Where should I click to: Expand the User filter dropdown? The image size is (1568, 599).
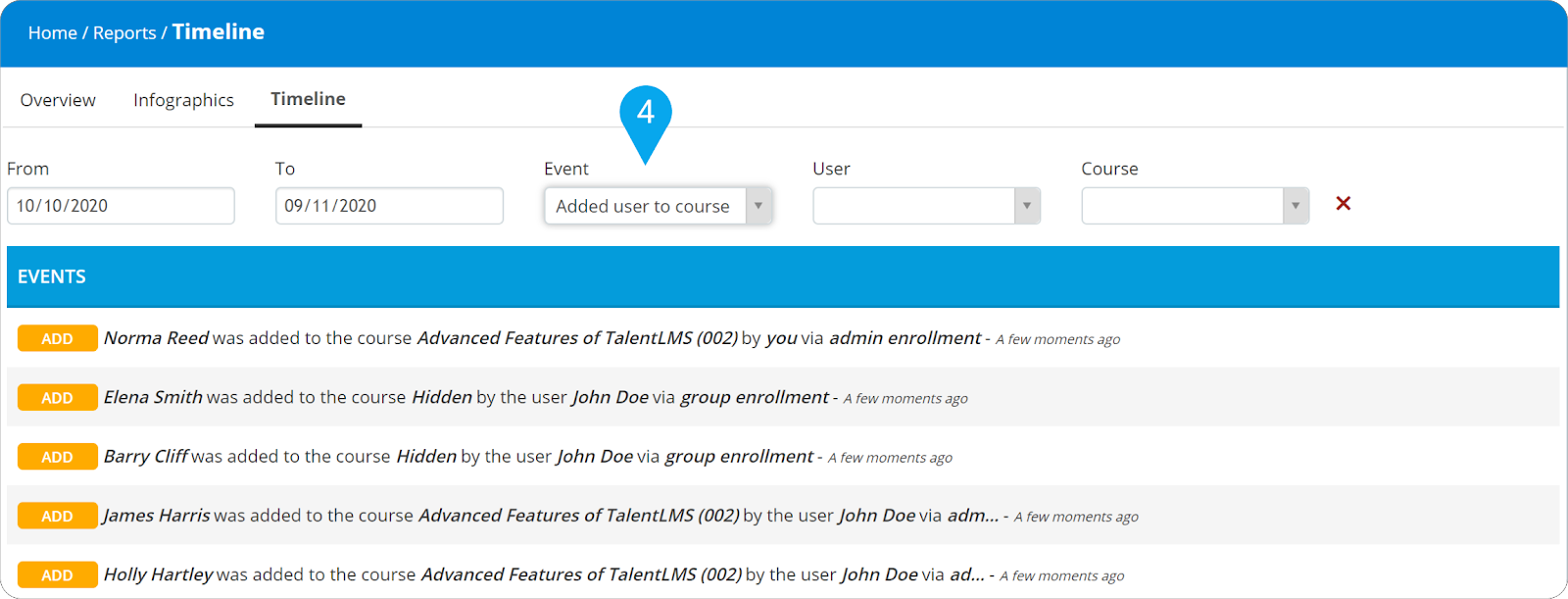(x=926, y=206)
